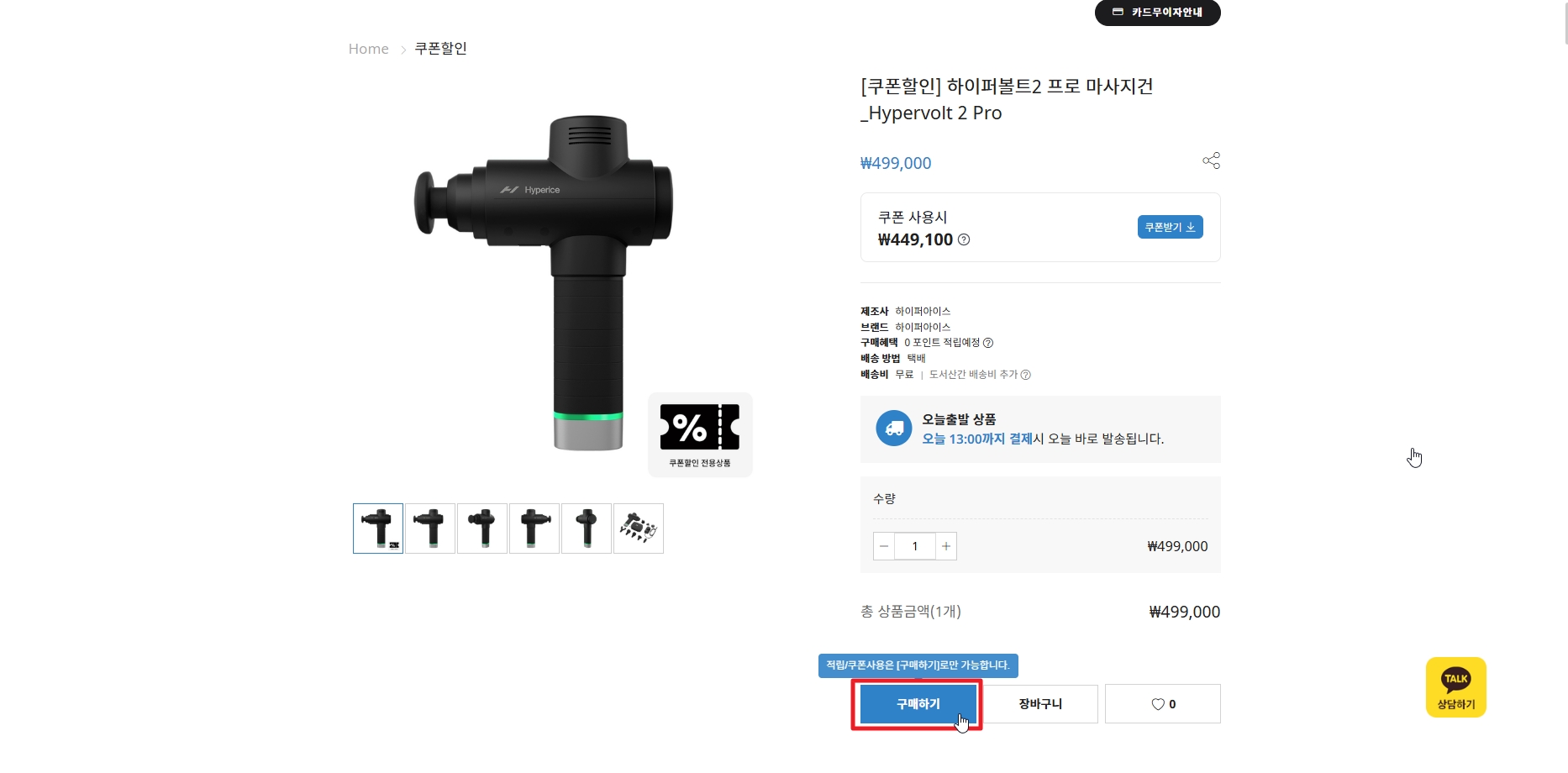
Task: Select the accessories thumbnail at the end
Action: pyautogui.click(x=639, y=528)
